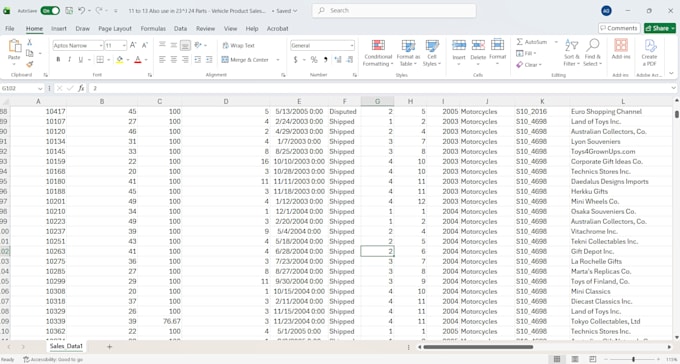Open the number format dropdown

pyautogui.click(x=351, y=46)
